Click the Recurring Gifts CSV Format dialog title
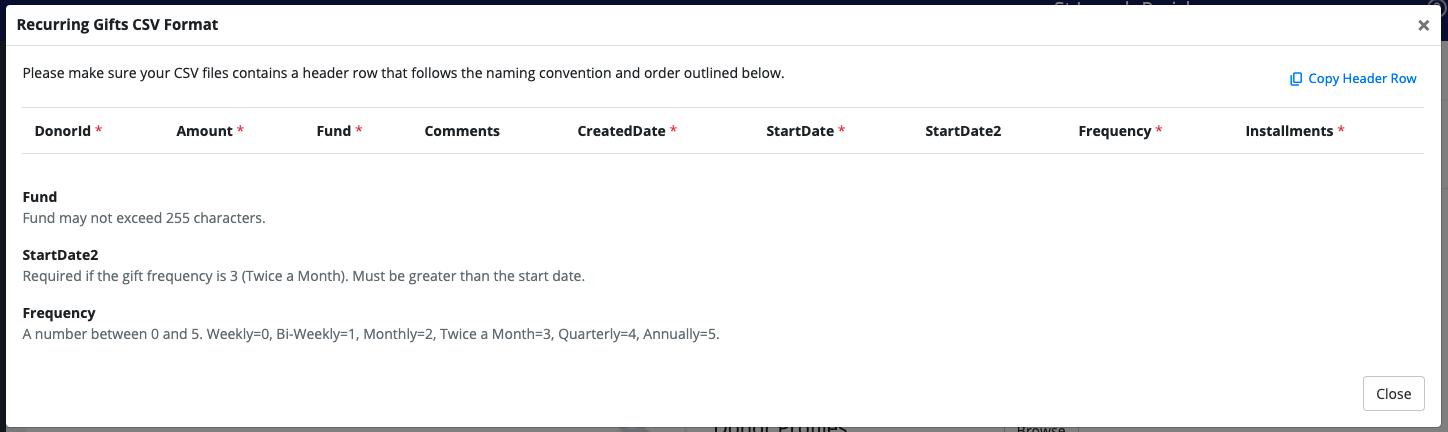 click(118, 25)
